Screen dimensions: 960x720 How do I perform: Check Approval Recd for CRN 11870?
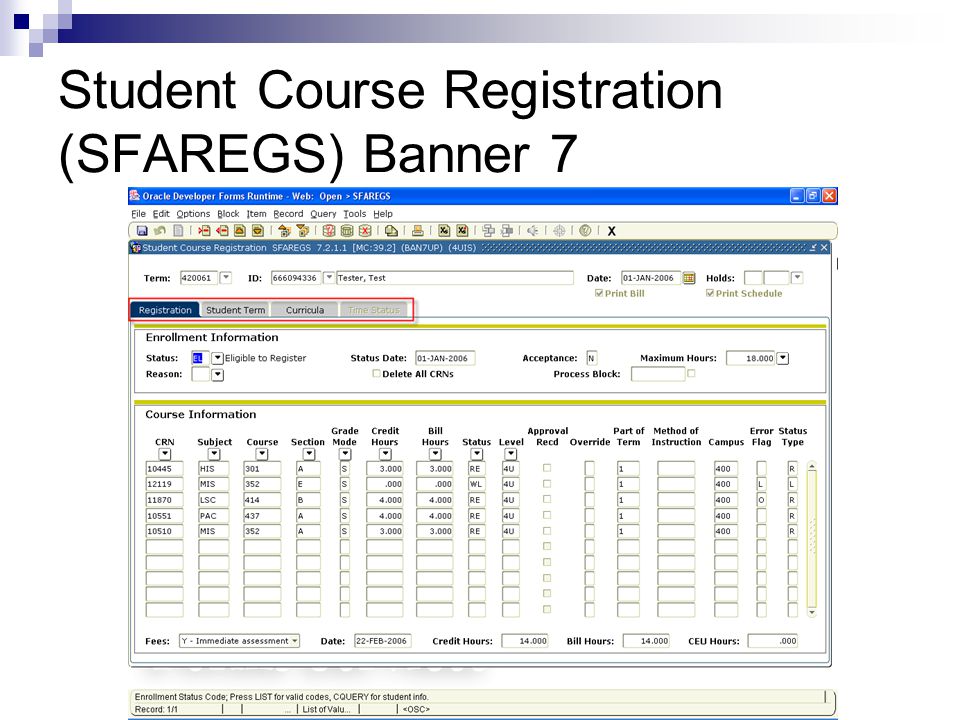(547, 499)
